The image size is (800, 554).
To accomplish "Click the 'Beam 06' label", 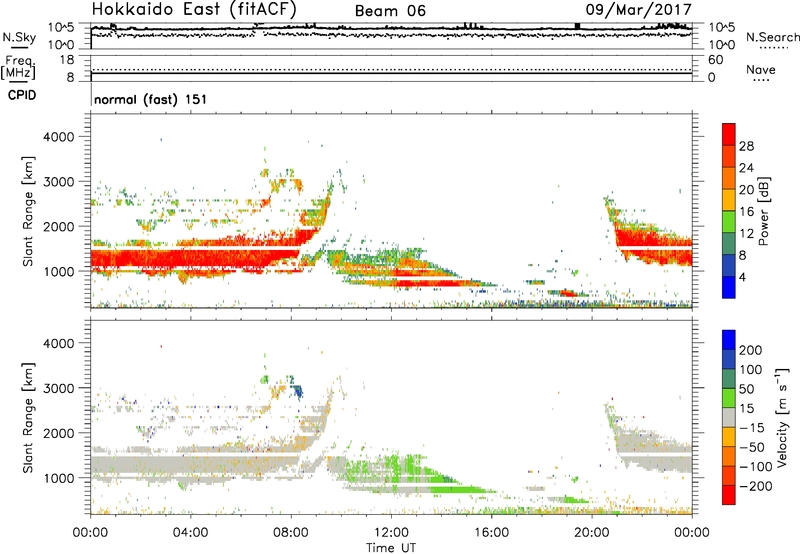I will (x=390, y=11).
